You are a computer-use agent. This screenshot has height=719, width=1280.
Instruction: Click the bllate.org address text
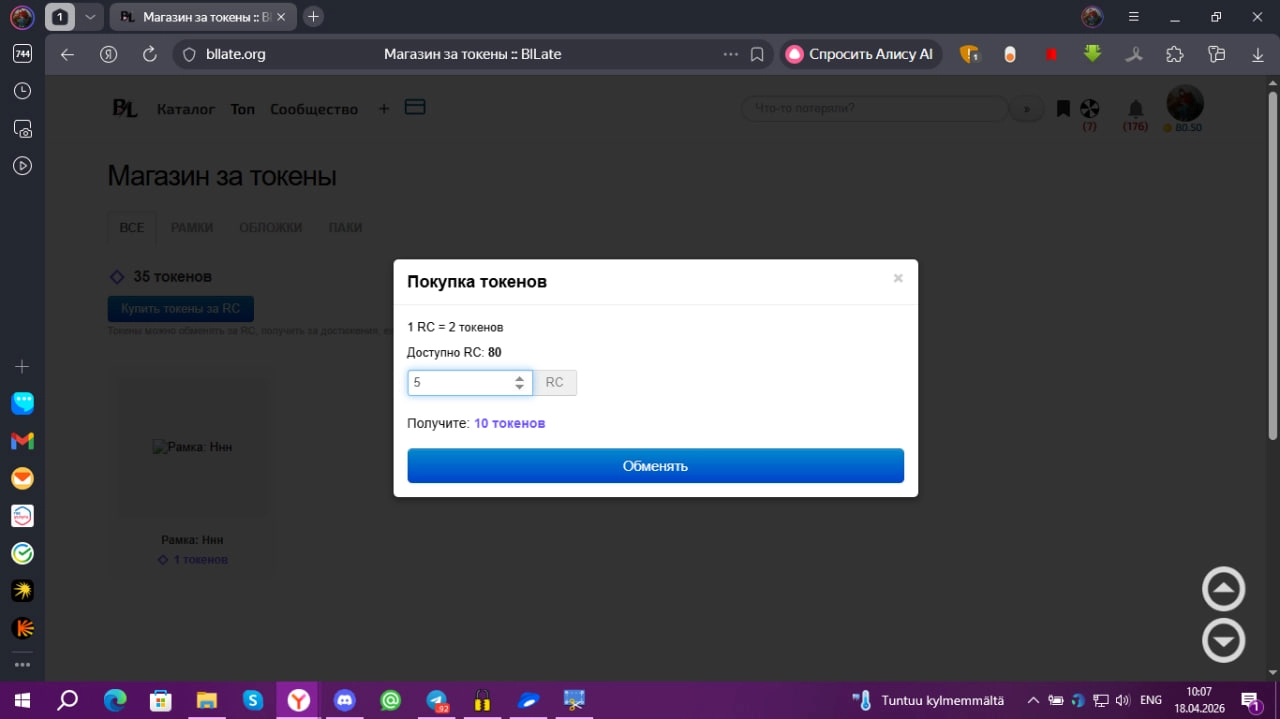click(x=235, y=54)
